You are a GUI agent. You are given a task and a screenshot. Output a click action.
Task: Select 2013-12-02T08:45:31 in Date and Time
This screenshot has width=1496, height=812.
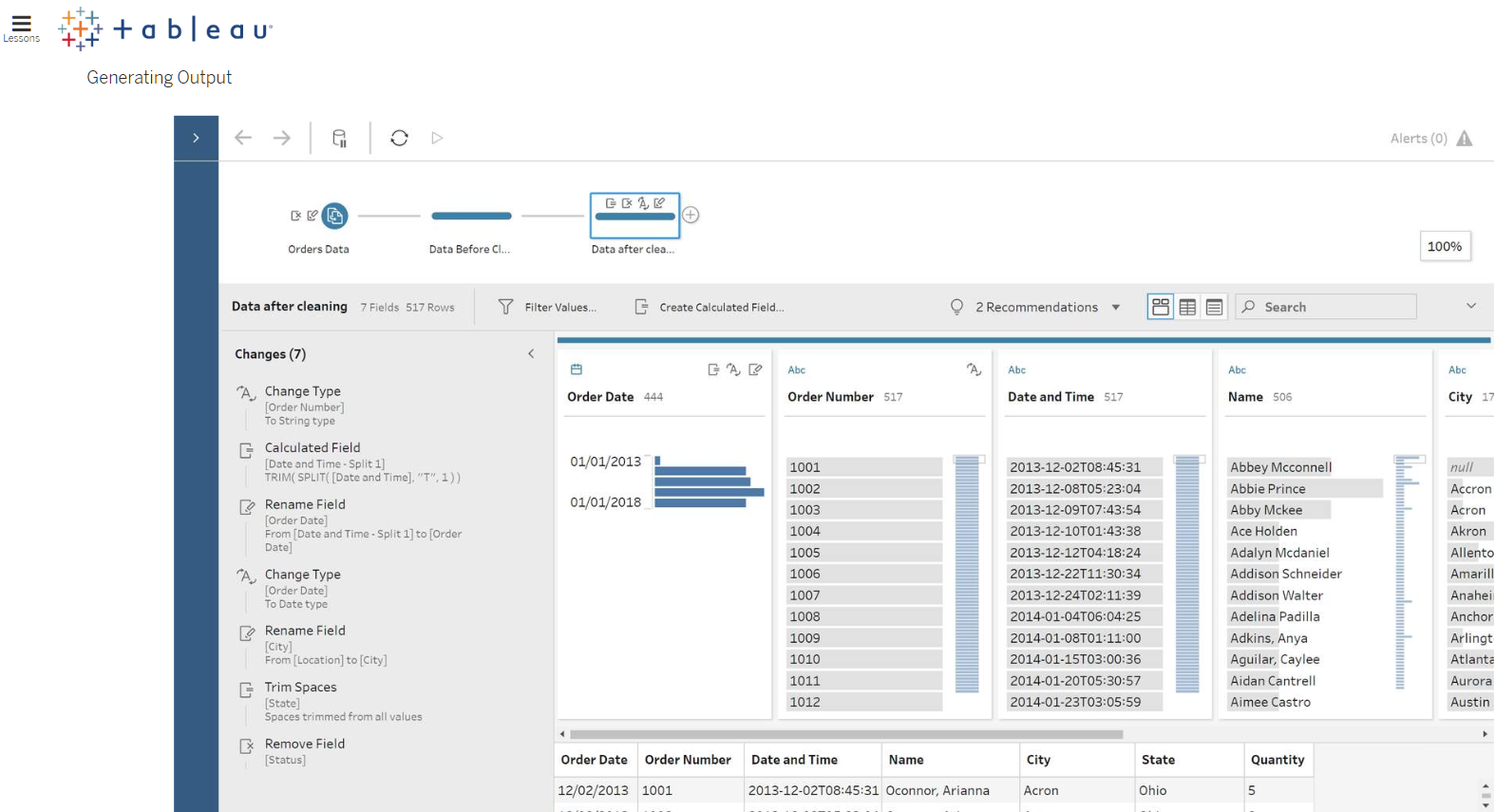tap(1085, 467)
